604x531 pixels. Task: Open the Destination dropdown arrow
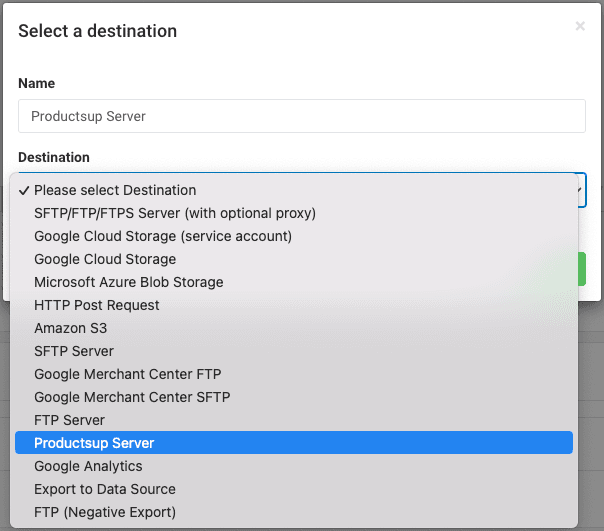point(577,187)
